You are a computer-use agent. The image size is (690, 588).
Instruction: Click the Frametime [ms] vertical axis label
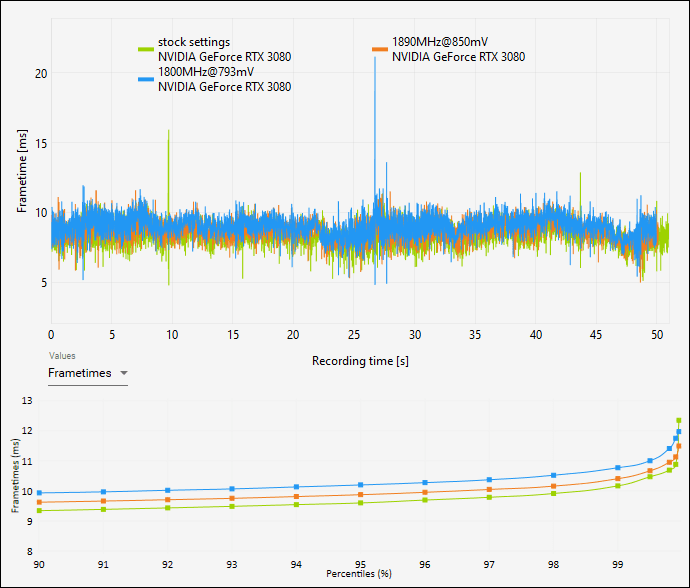click(22, 171)
